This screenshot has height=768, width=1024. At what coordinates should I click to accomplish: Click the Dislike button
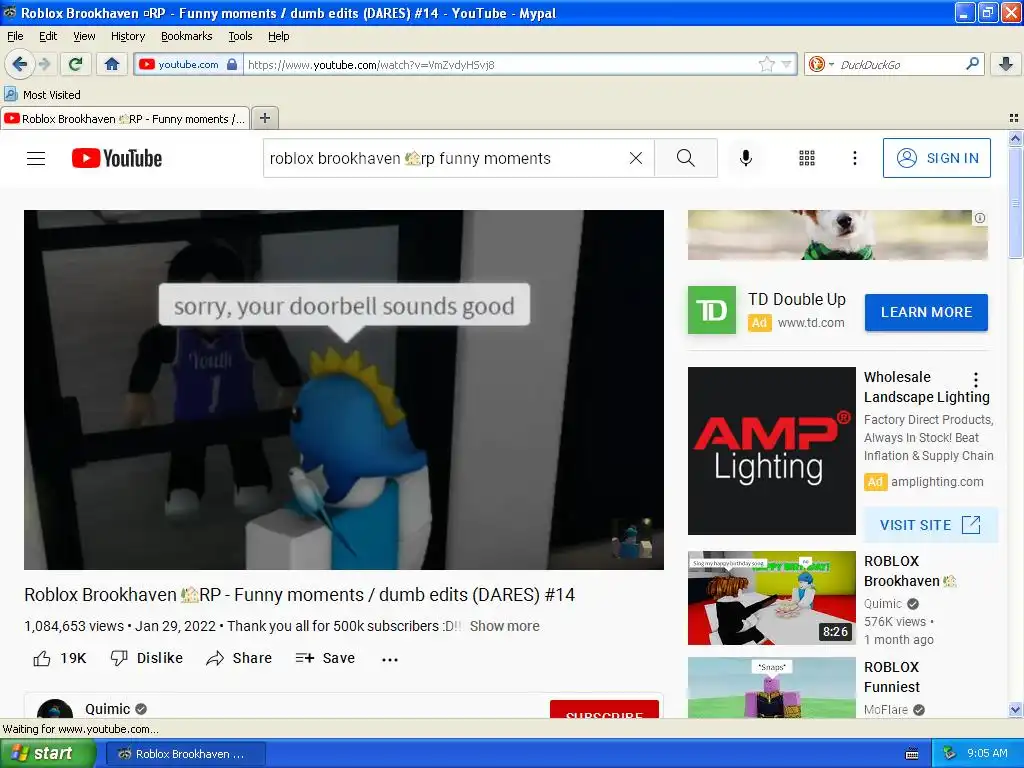(146, 658)
